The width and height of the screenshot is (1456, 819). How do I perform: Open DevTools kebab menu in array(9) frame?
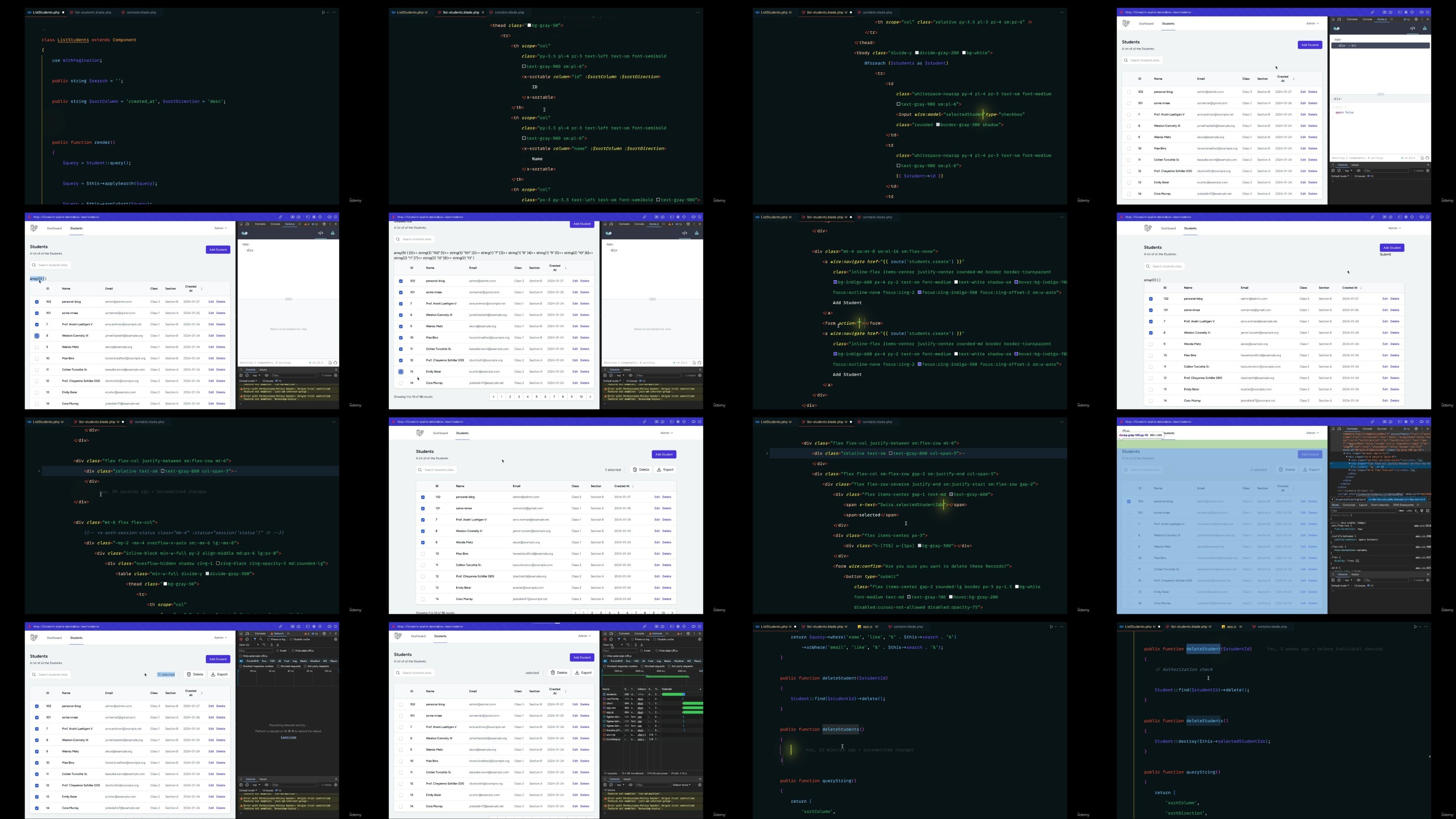pos(694,224)
